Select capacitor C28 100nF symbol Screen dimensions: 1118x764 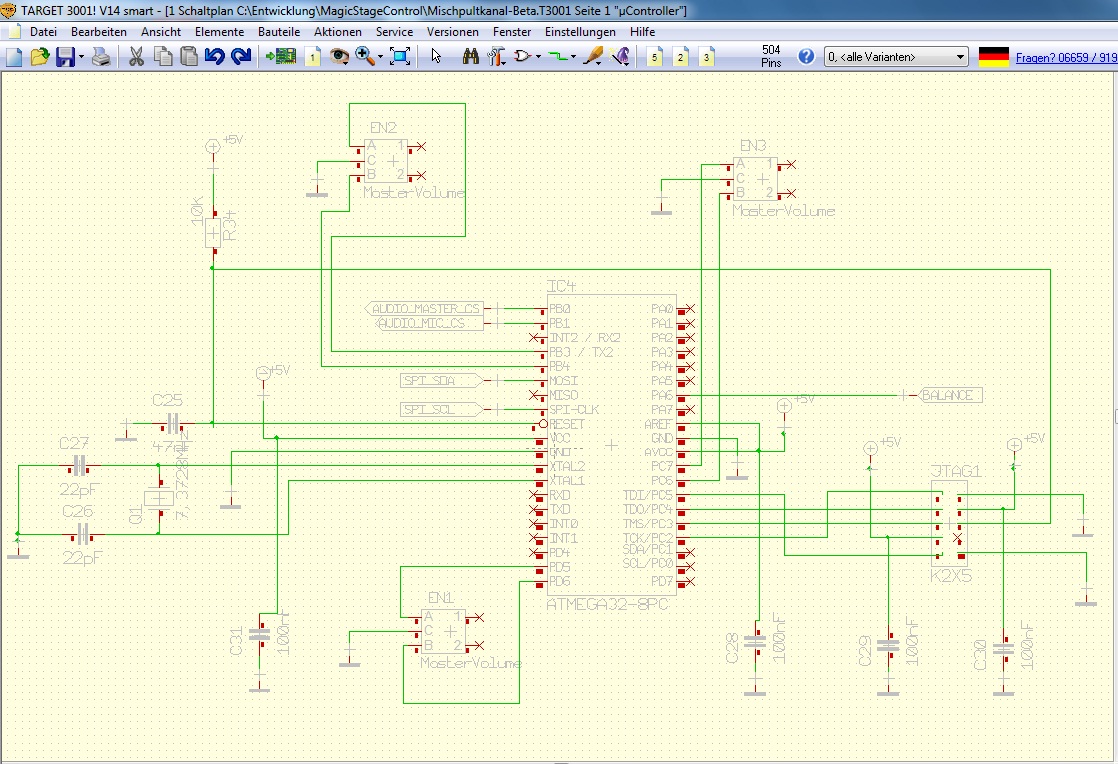click(x=754, y=642)
